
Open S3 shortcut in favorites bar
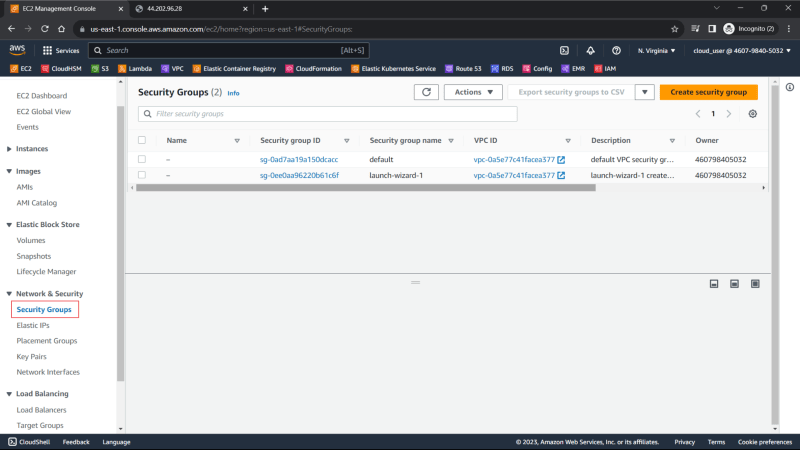pos(100,68)
